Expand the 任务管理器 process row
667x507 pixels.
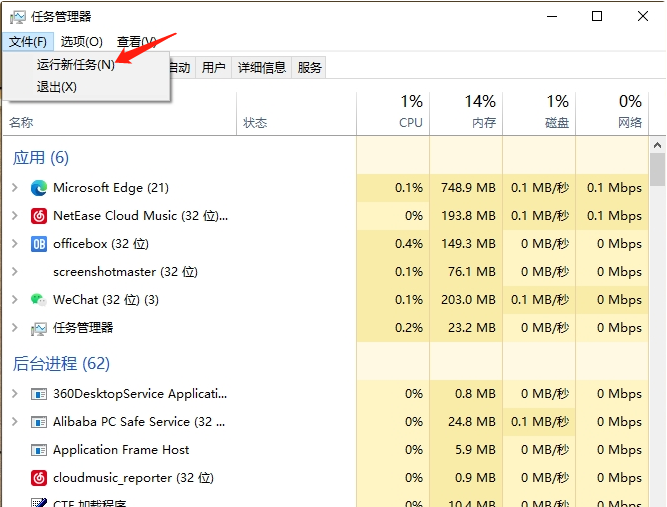(x=15, y=328)
